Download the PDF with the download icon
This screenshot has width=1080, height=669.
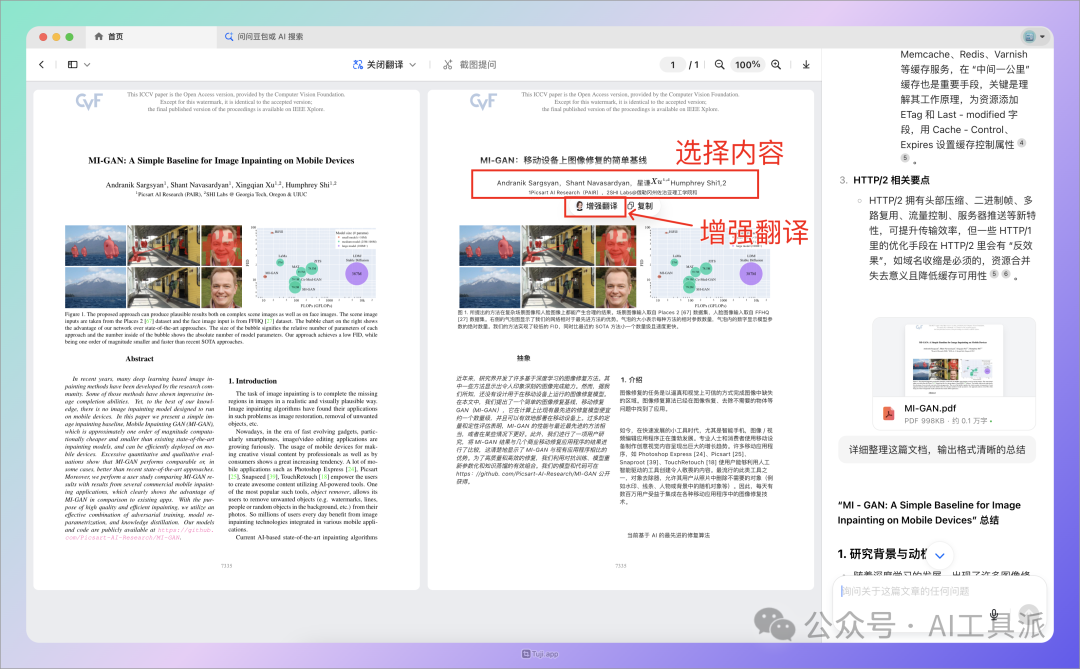(806, 65)
